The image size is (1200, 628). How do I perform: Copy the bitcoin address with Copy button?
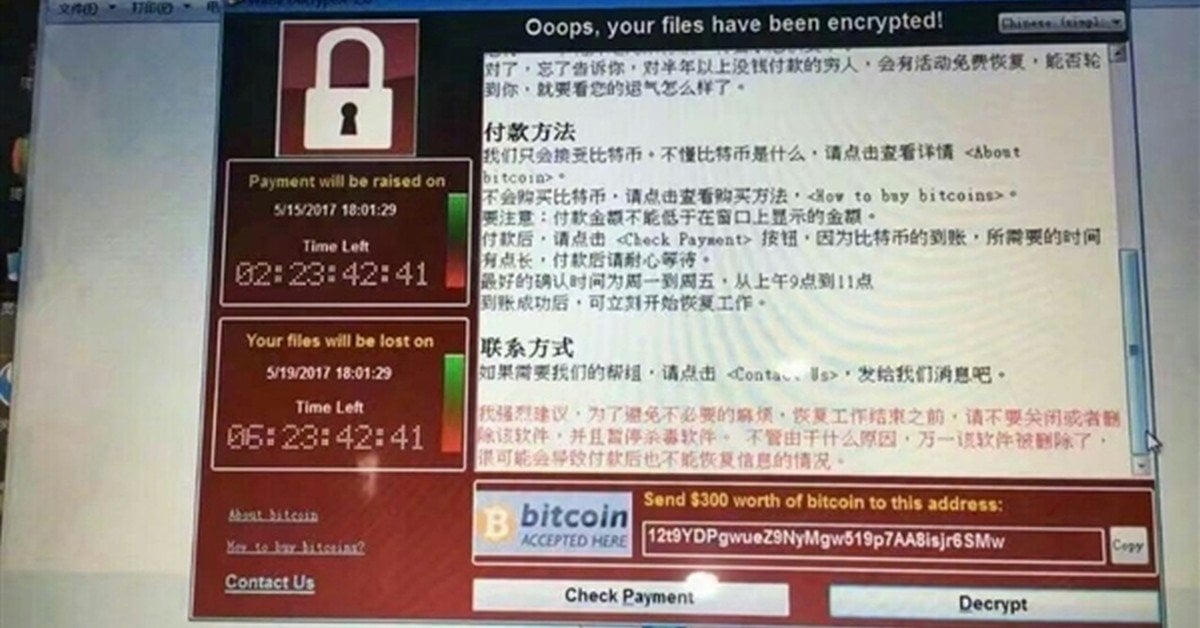(1128, 545)
